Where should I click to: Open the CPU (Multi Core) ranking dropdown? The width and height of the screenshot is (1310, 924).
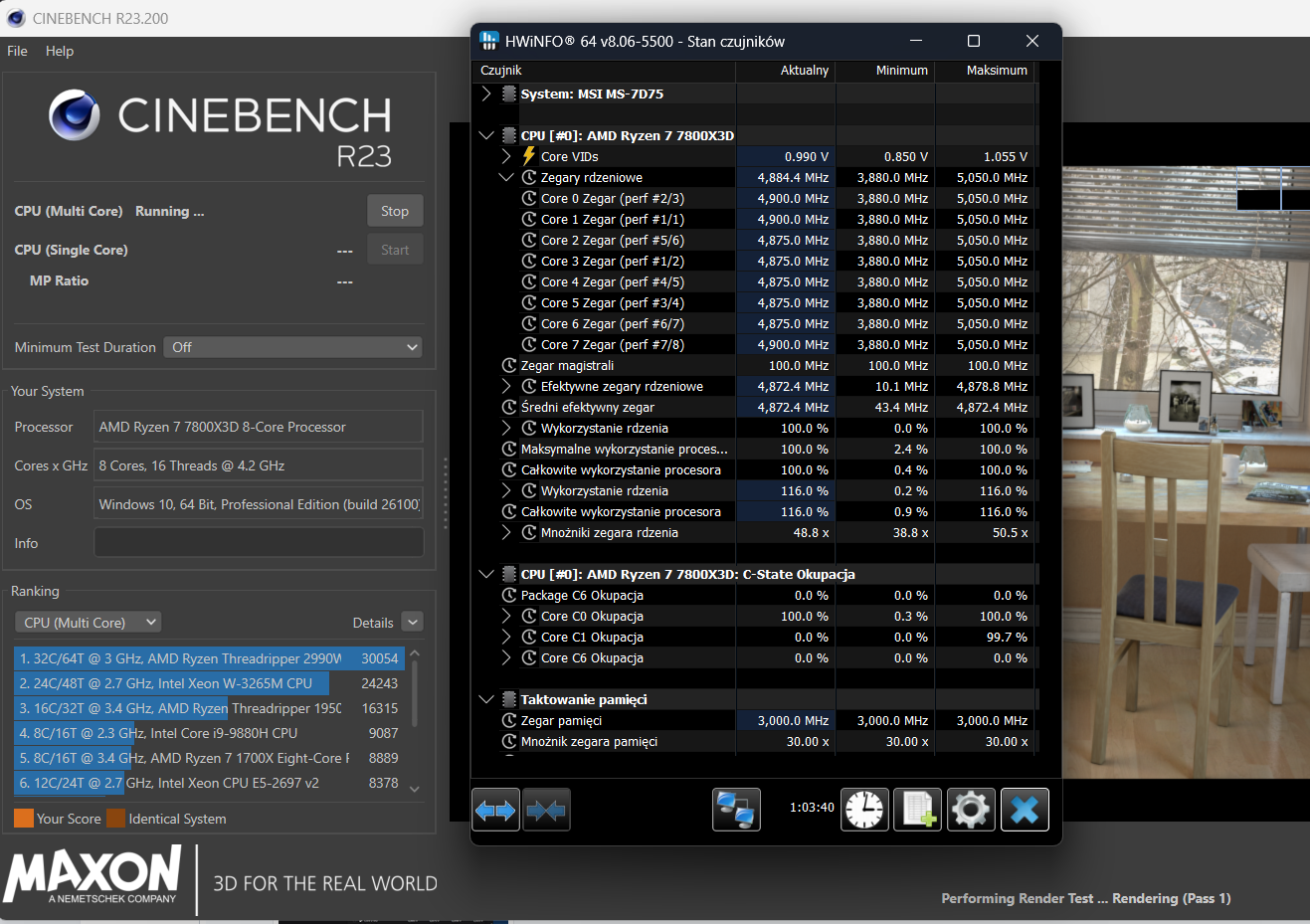(89, 623)
